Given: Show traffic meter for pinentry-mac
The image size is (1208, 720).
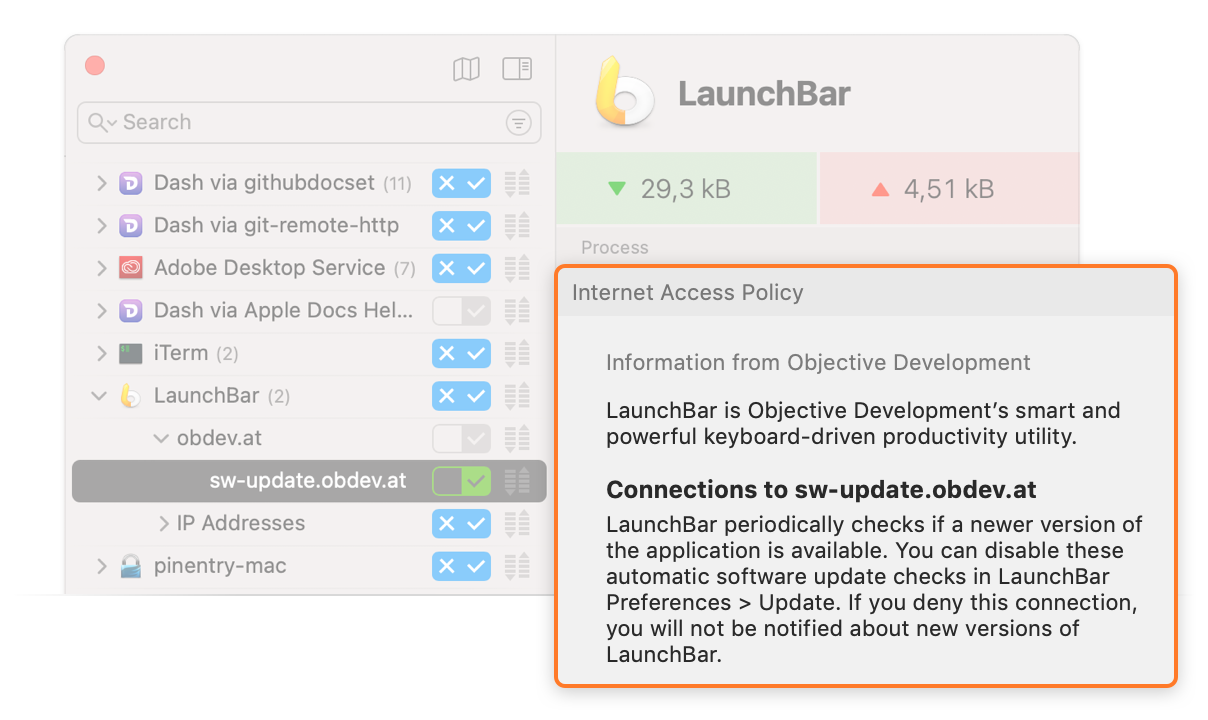Looking at the screenshot, I should tap(517, 566).
